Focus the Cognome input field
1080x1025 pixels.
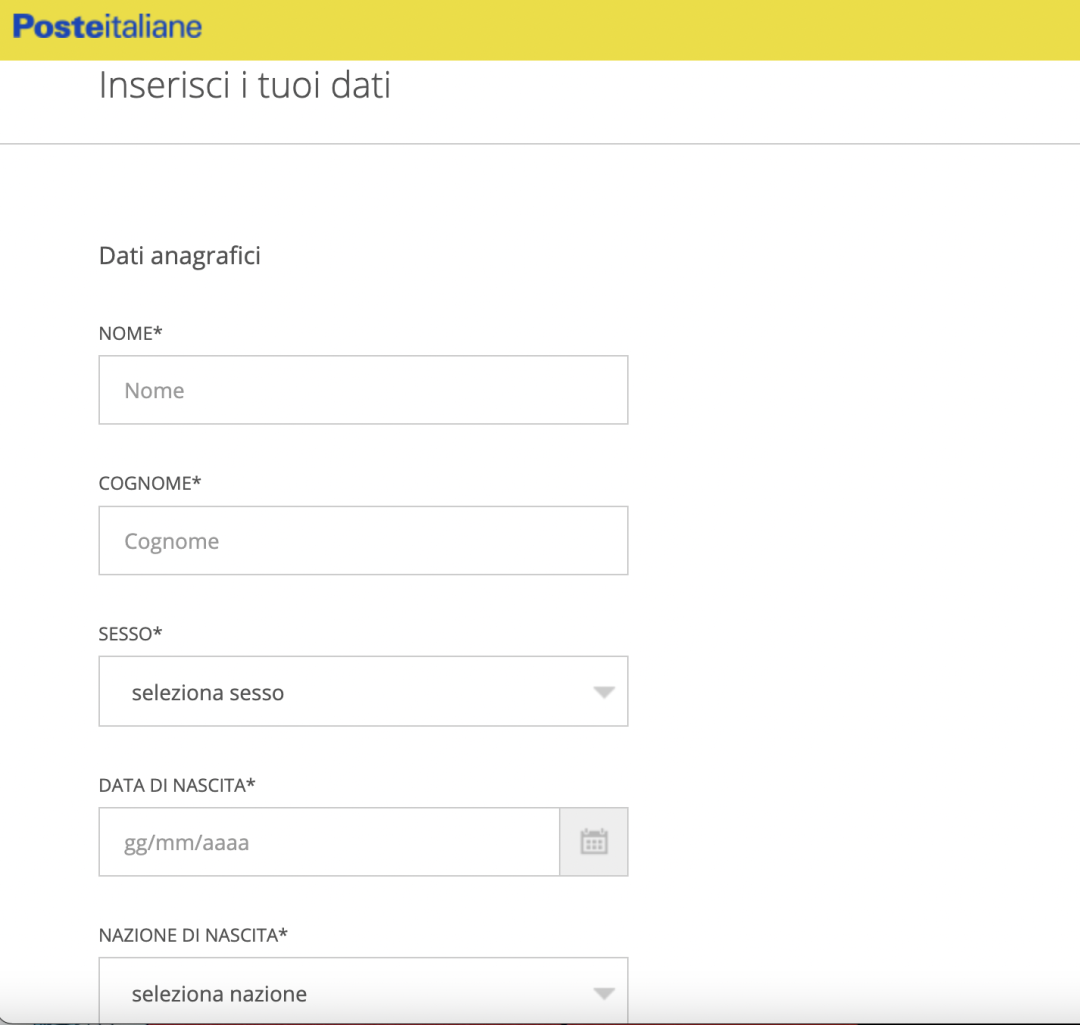363,541
